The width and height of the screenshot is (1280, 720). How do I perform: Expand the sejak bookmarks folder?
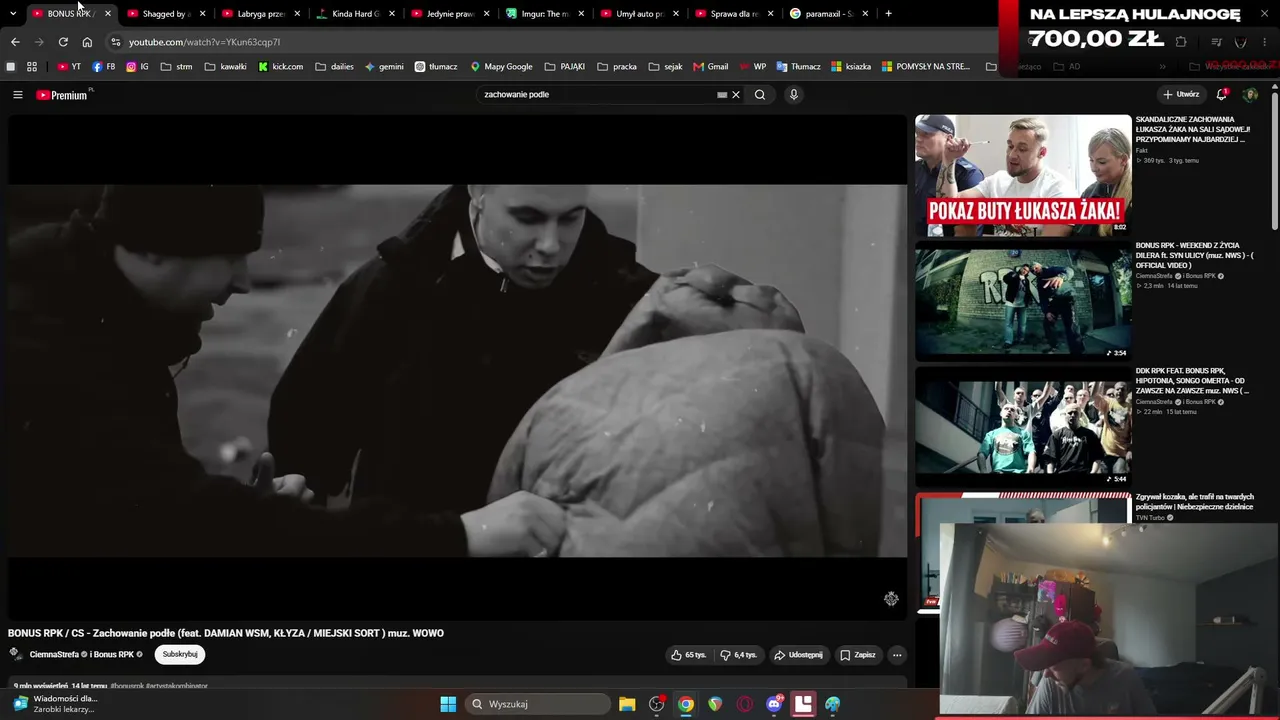(x=665, y=67)
